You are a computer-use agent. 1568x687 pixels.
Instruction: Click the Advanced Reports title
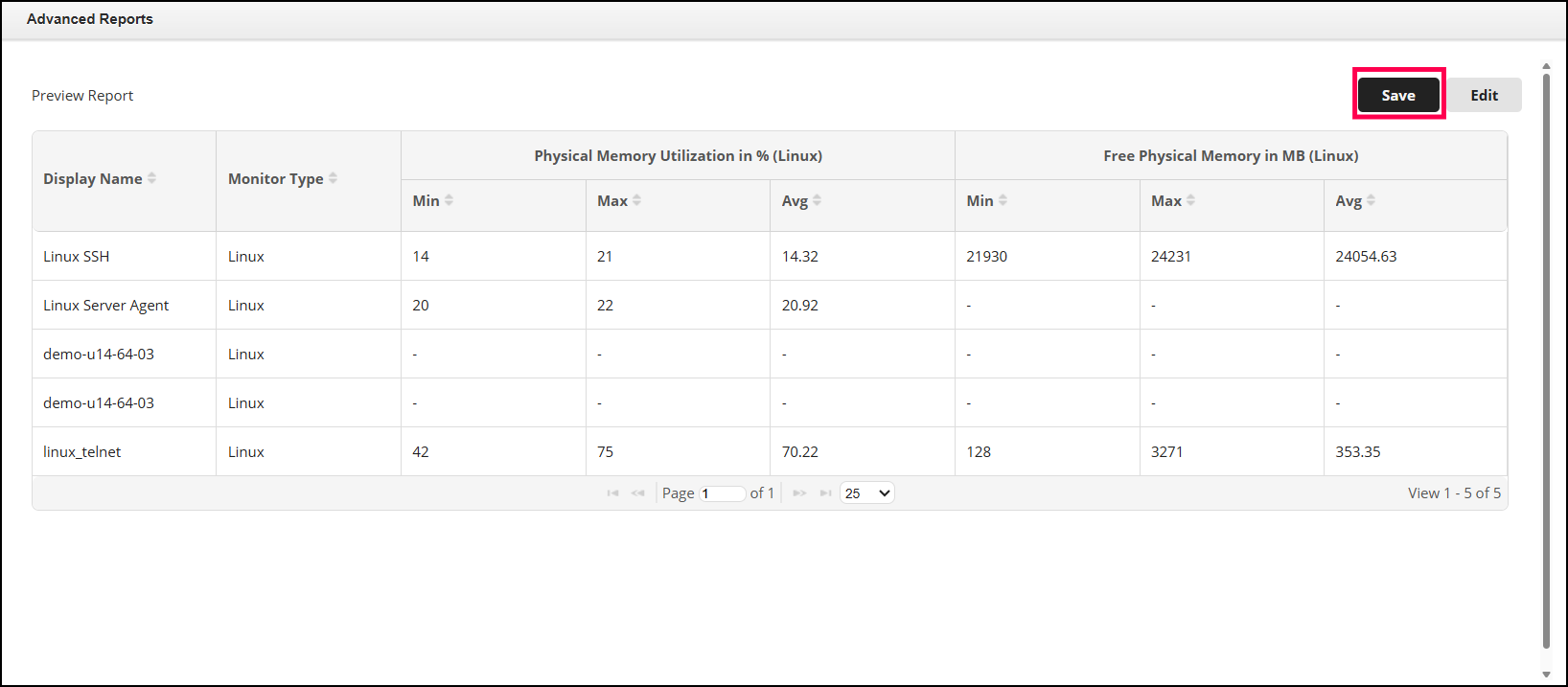(90, 18)
